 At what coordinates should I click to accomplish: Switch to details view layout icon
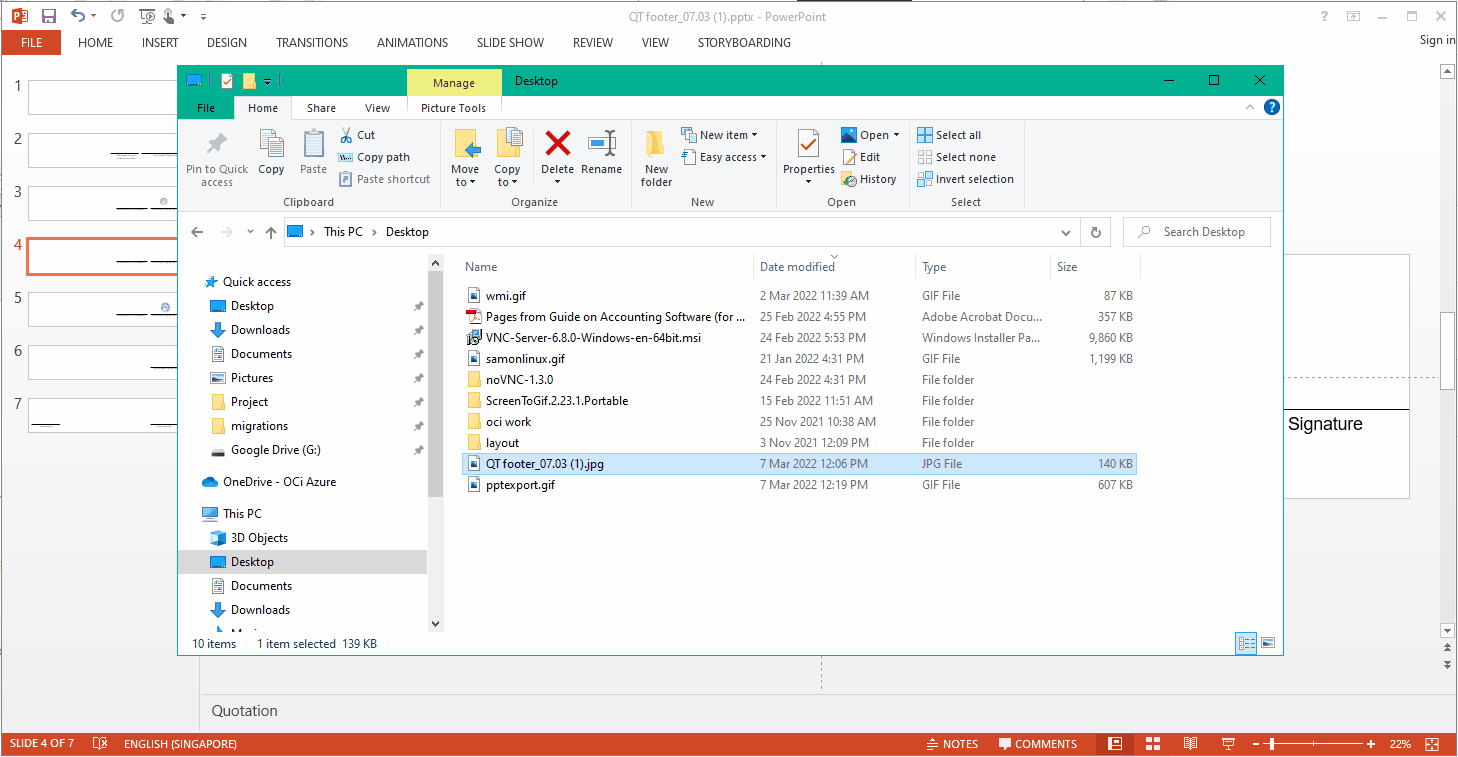(x=1246, y=643)
